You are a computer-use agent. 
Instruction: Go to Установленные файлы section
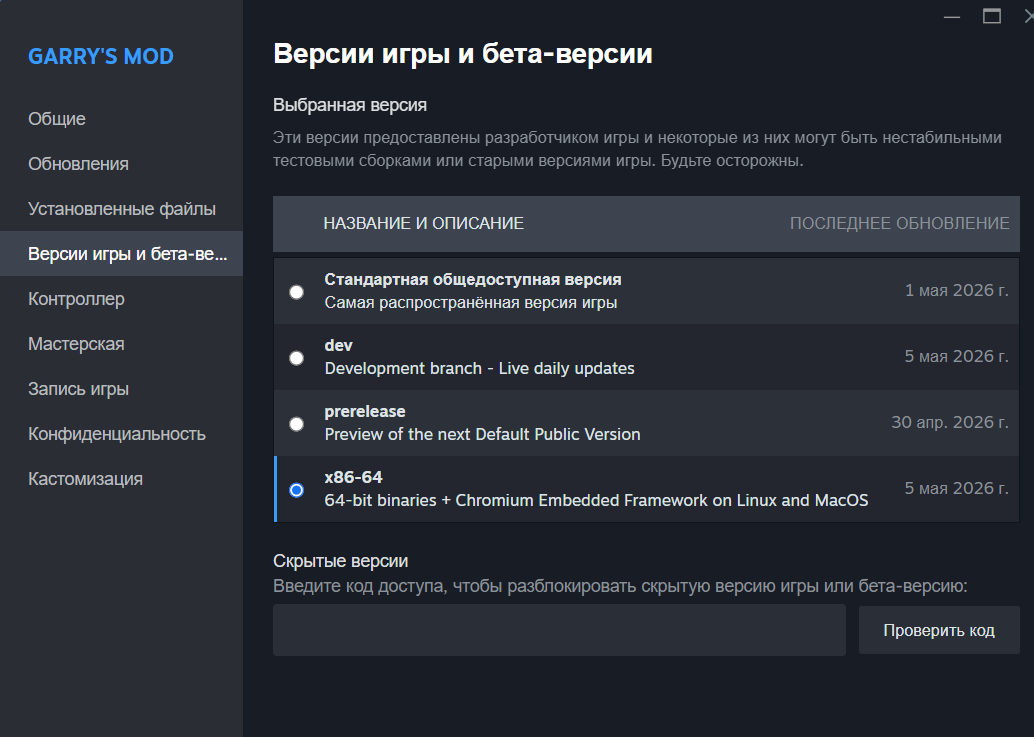122,208
